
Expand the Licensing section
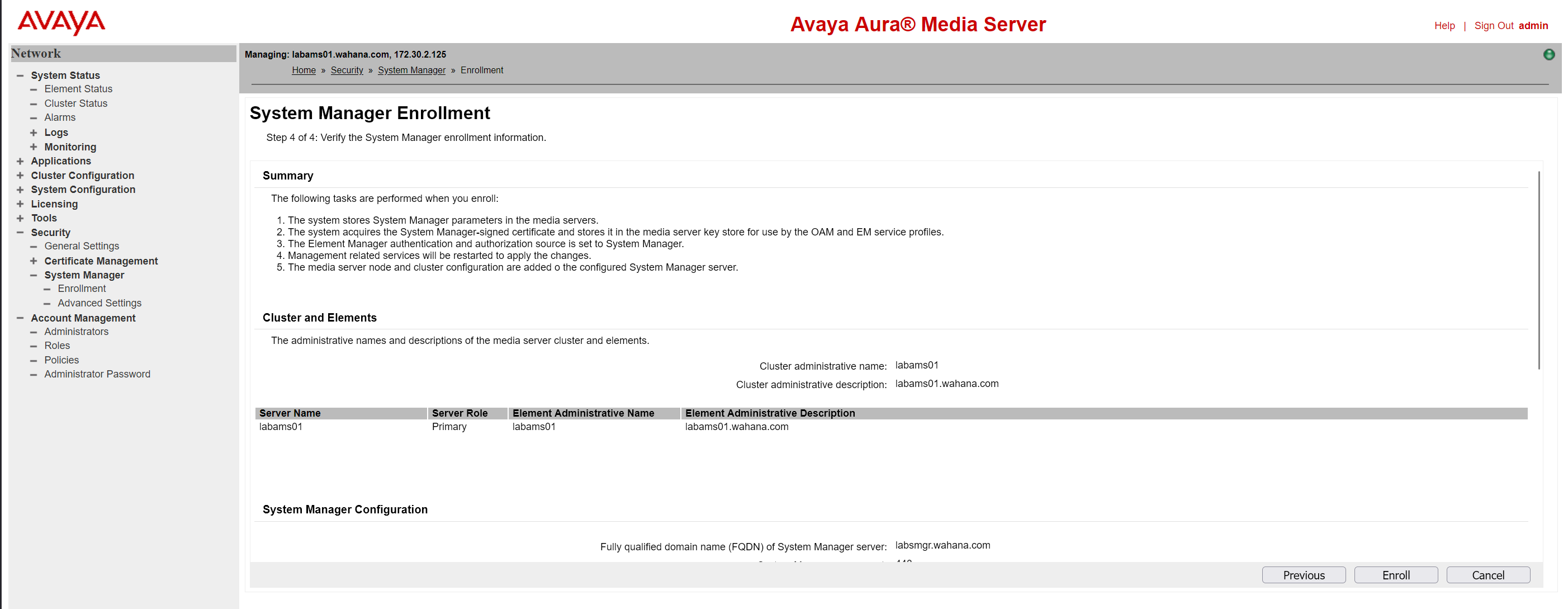click(x=20, y=204)
